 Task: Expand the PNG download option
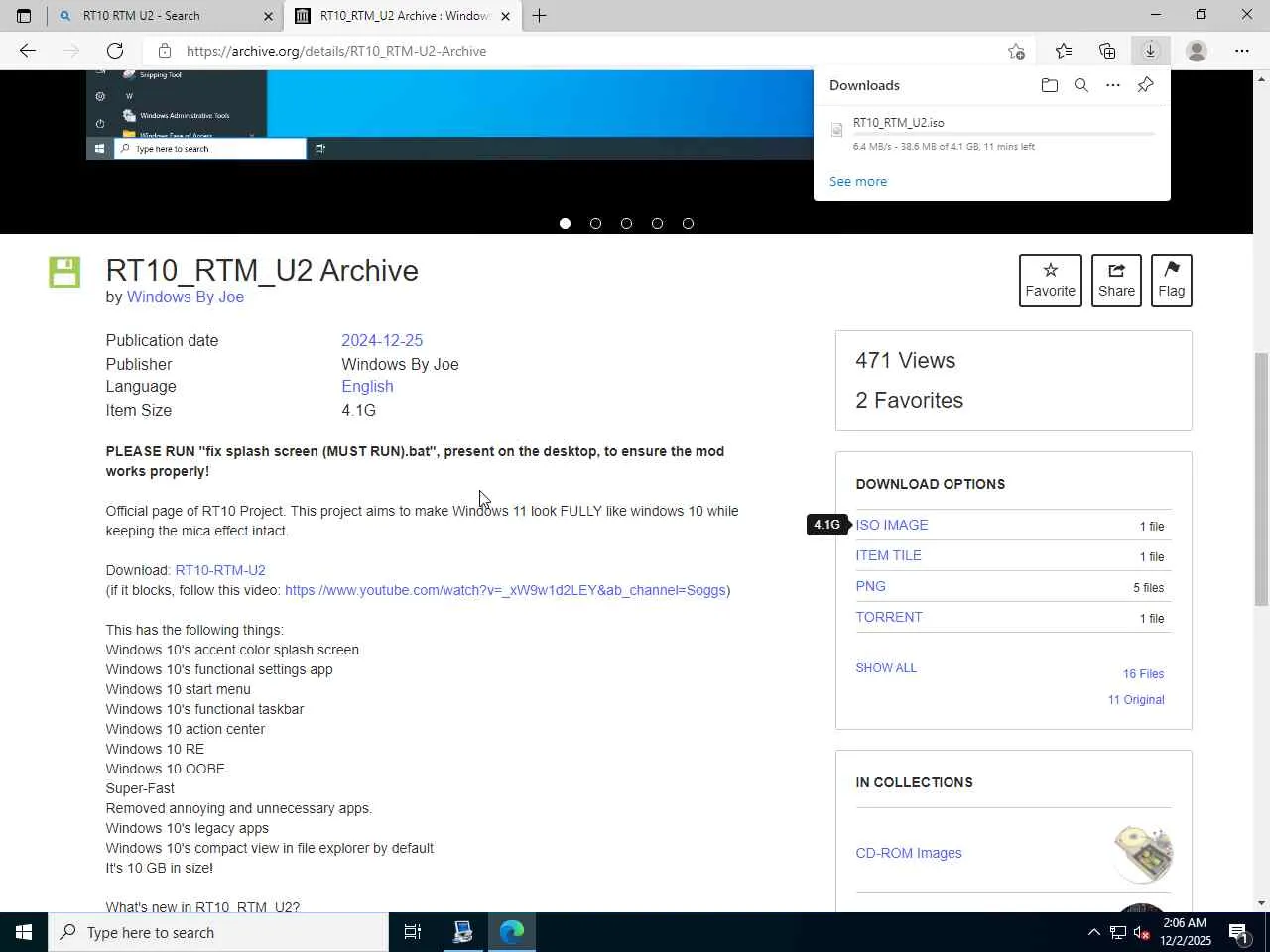(871, 586)
